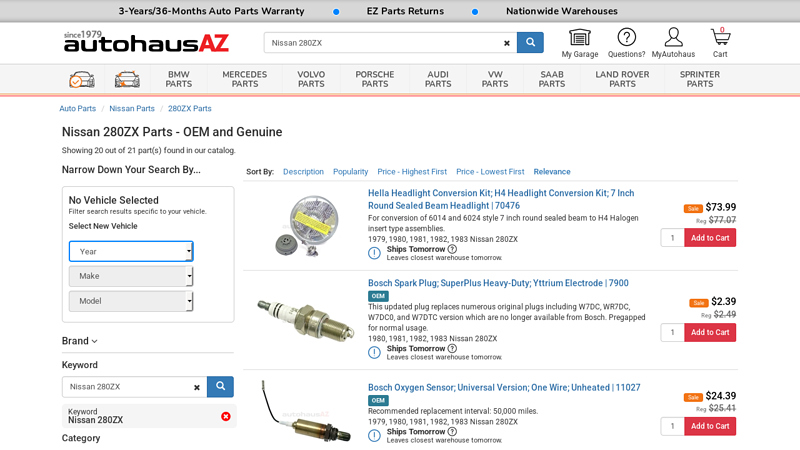This screenshot has height=450, width=800.
Task: Open Volvo Parts menu
Action: coord(311,79)
